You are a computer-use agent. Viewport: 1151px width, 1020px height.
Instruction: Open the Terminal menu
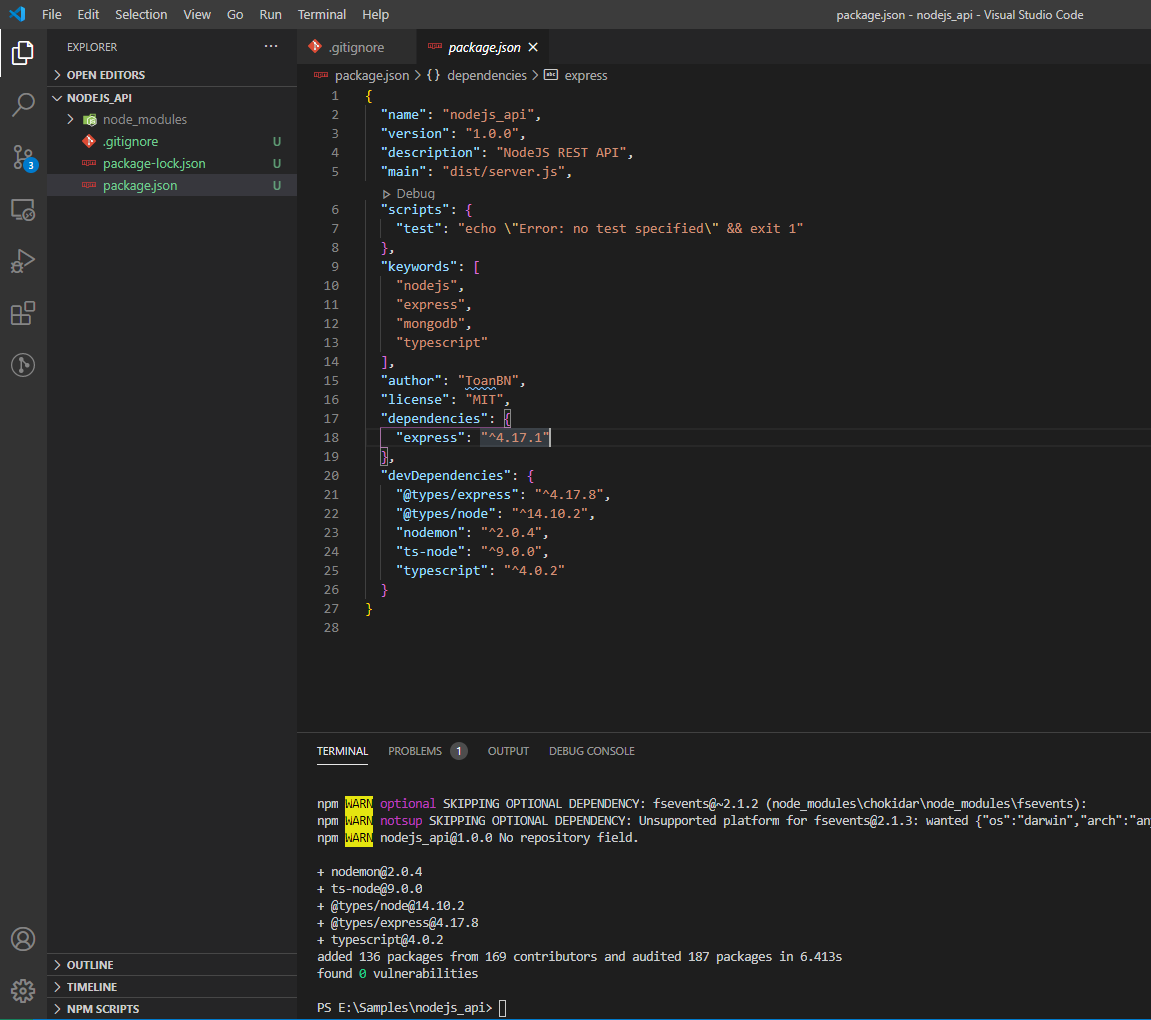click(321, 14)
